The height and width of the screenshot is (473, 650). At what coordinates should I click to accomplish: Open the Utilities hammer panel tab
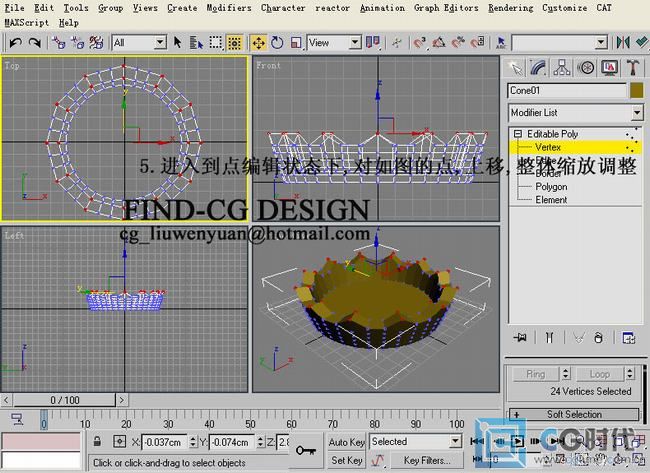click(633, 68)
